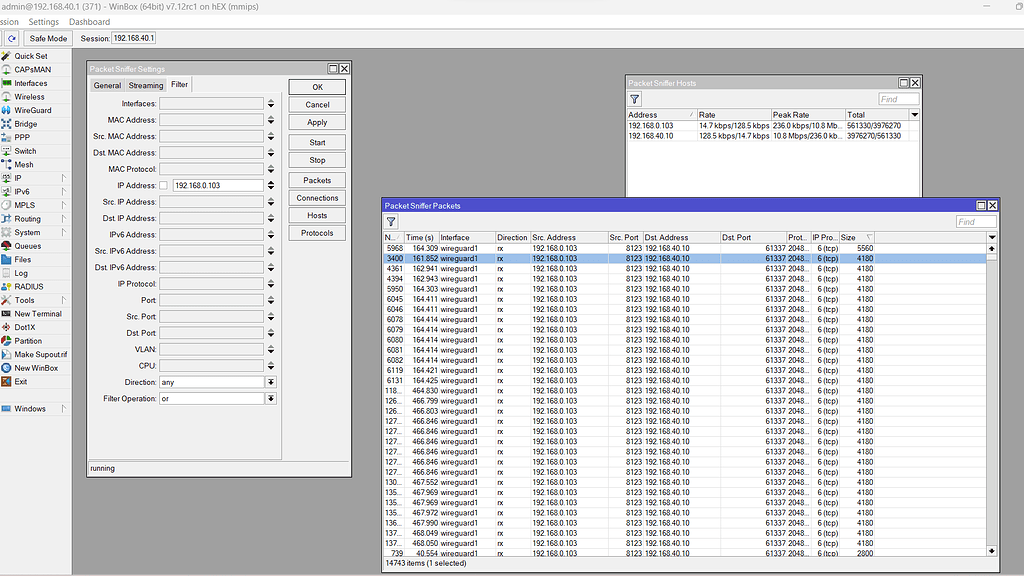This screenshot has height=576, width=1024.
Task: Click the redo arrow toolbar icon
Action: tap(12, 38)
